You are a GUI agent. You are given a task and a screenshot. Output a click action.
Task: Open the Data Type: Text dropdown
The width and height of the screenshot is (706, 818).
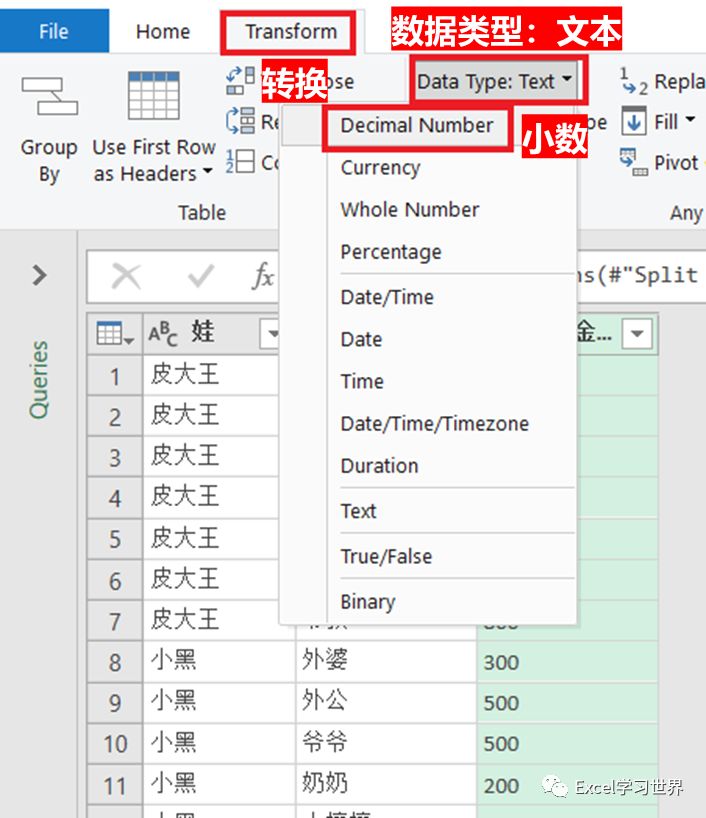coord(495,81)
